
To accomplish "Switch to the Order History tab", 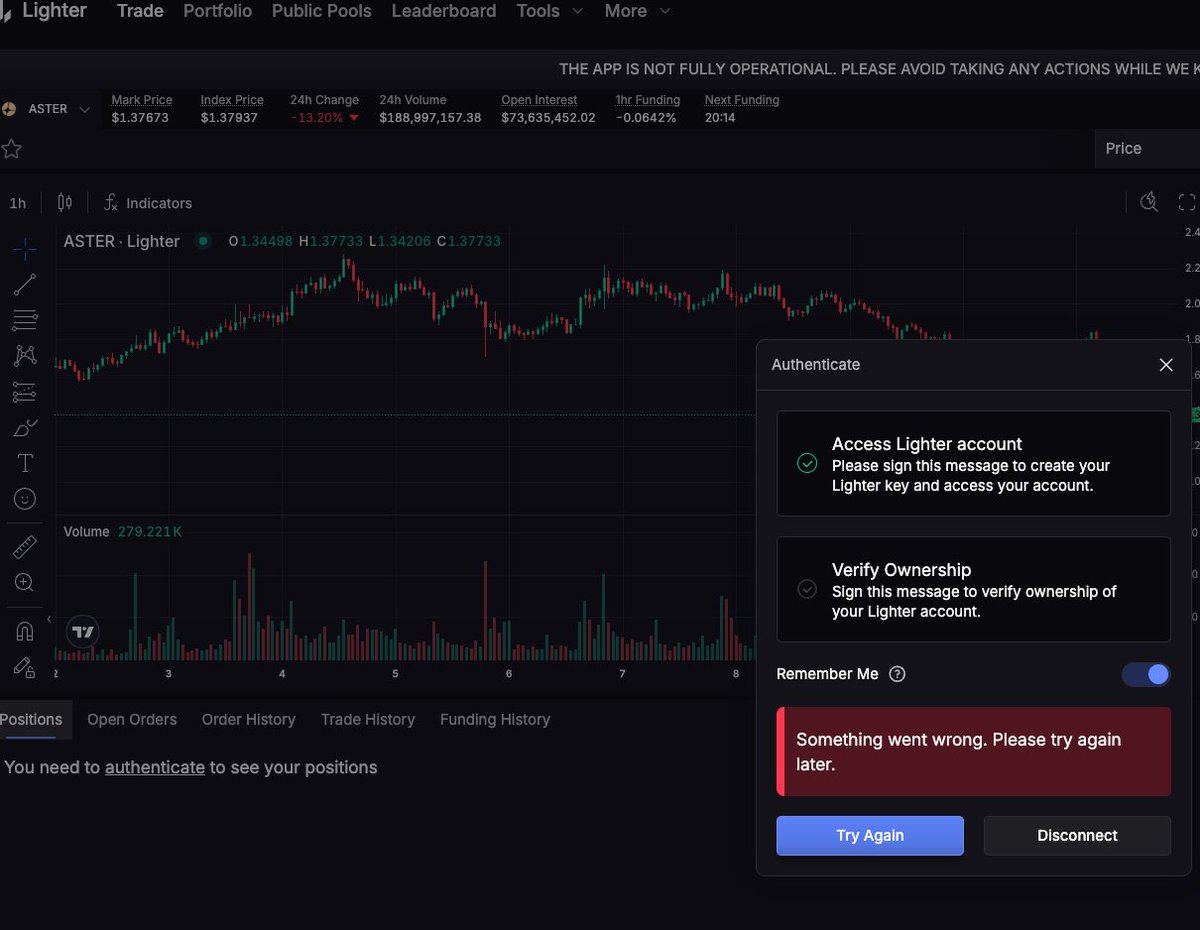I will (249, 719).
